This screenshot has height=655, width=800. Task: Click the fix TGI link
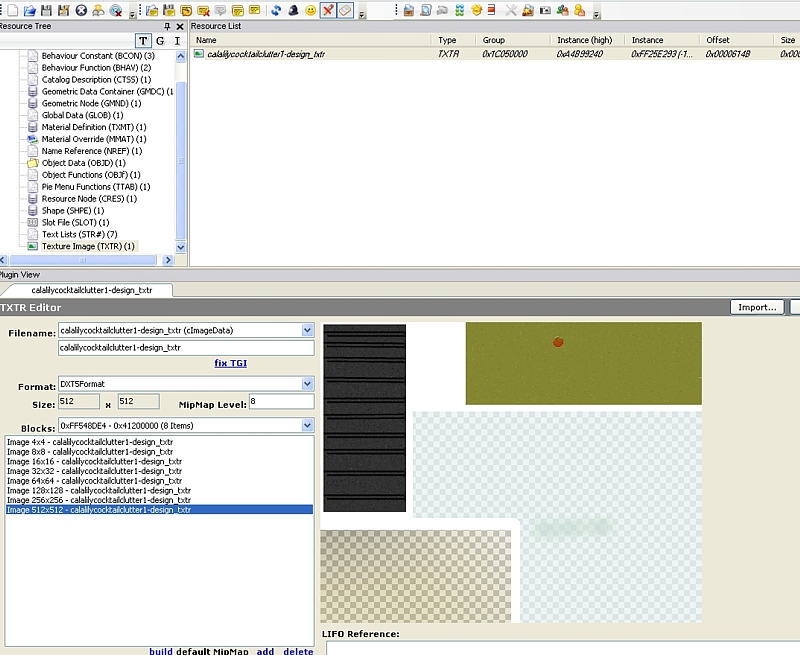click(230, 363)
